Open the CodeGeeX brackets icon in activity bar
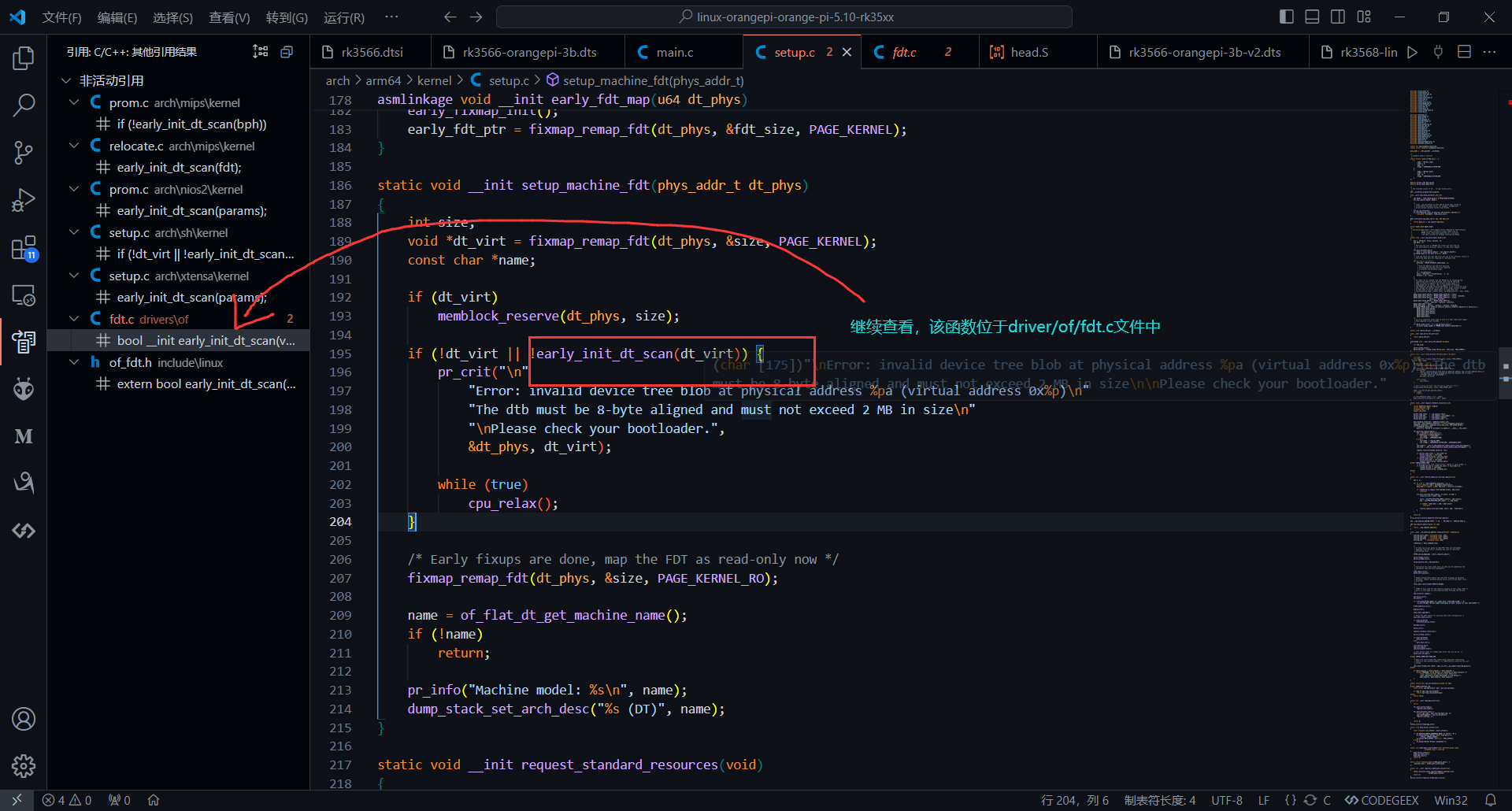 pos(24,531)
